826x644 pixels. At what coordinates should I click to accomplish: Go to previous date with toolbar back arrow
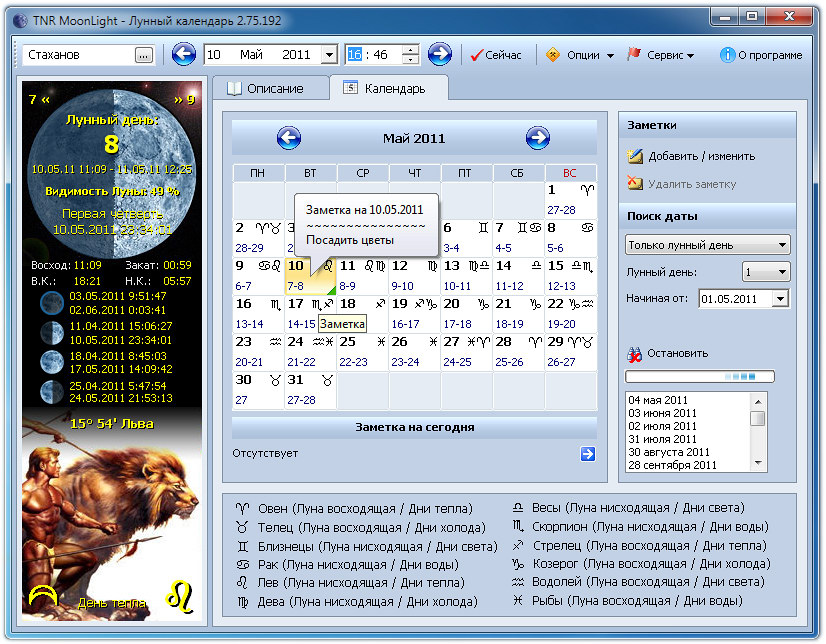[183, 54]
